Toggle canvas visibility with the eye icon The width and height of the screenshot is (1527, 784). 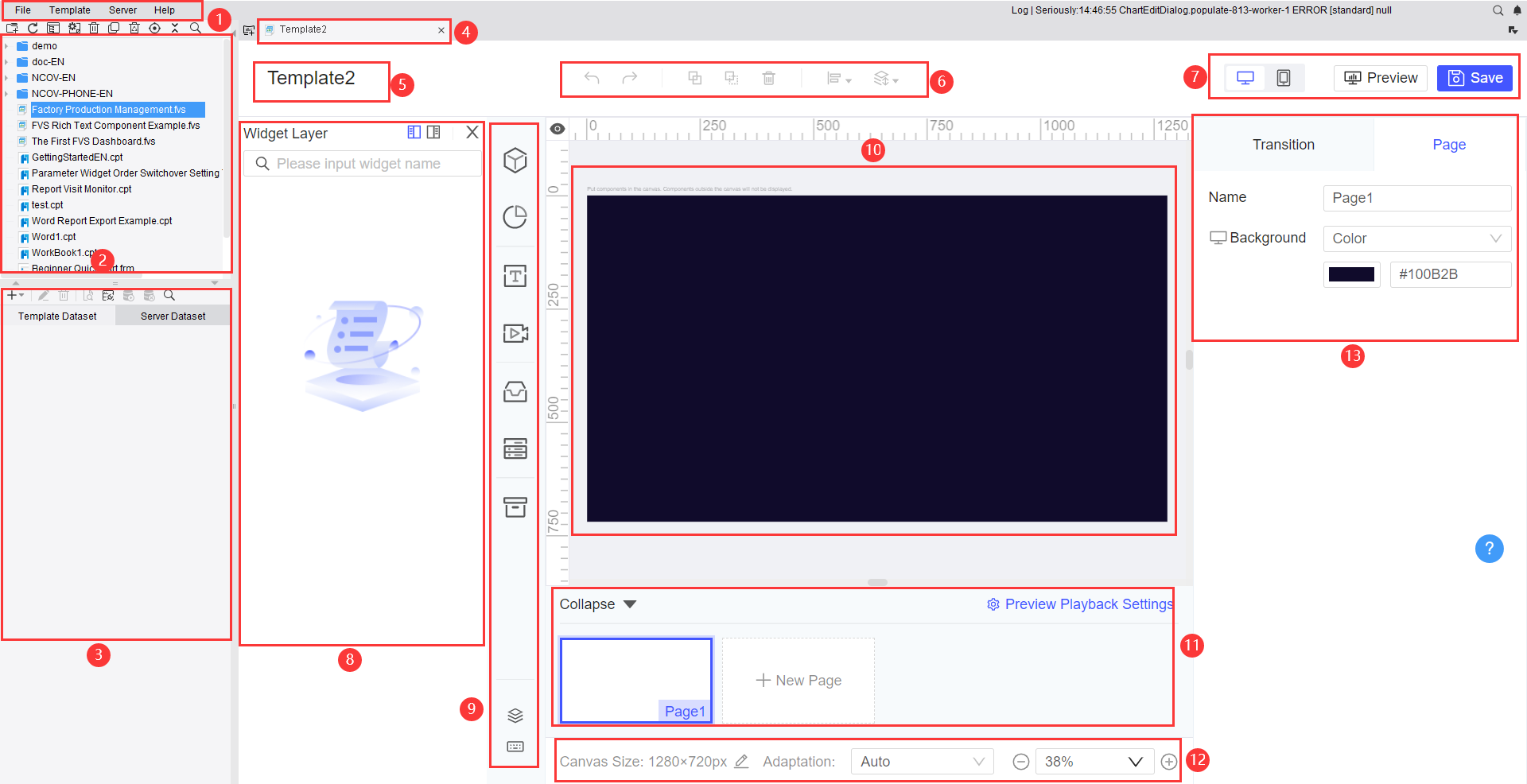click(558, 128)
